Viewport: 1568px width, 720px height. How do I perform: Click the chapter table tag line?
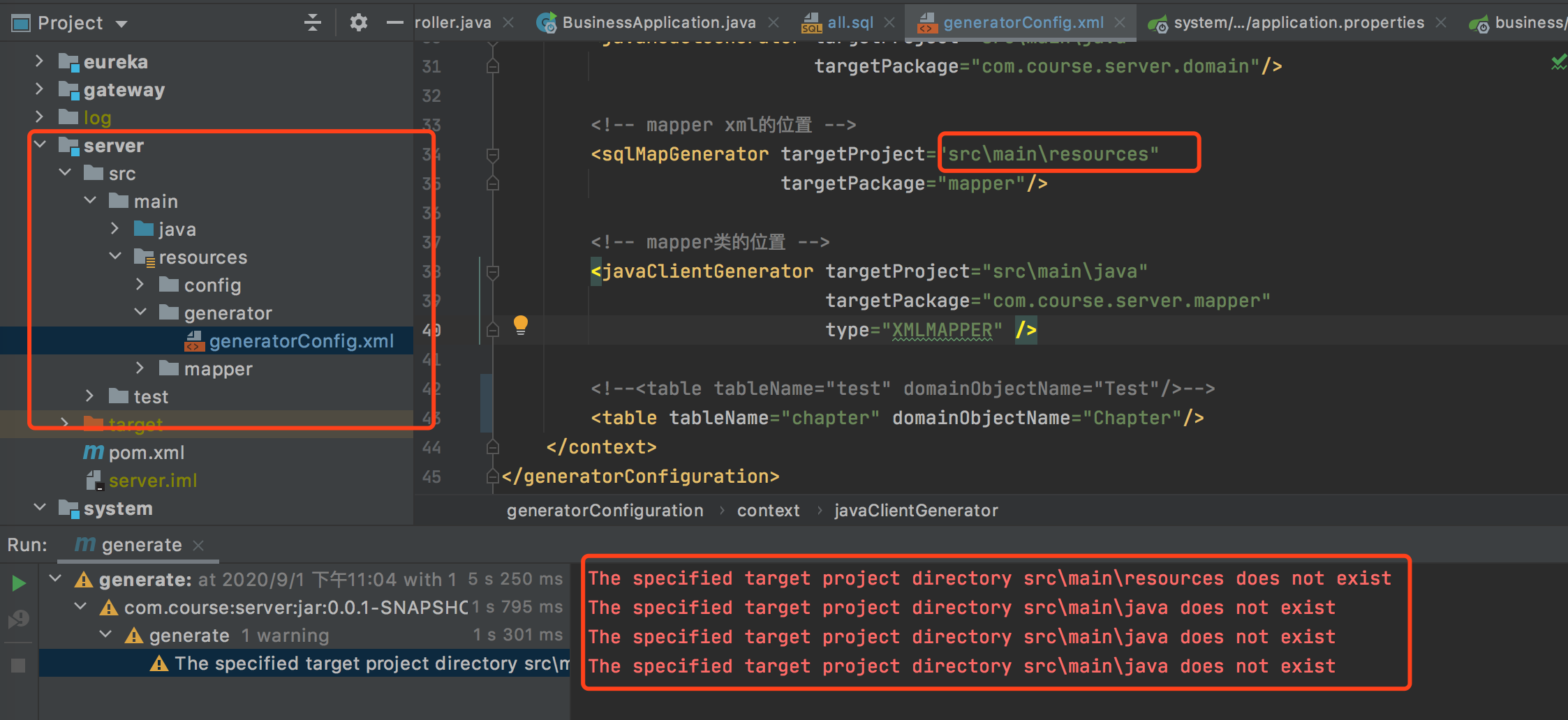click(897, 418)
